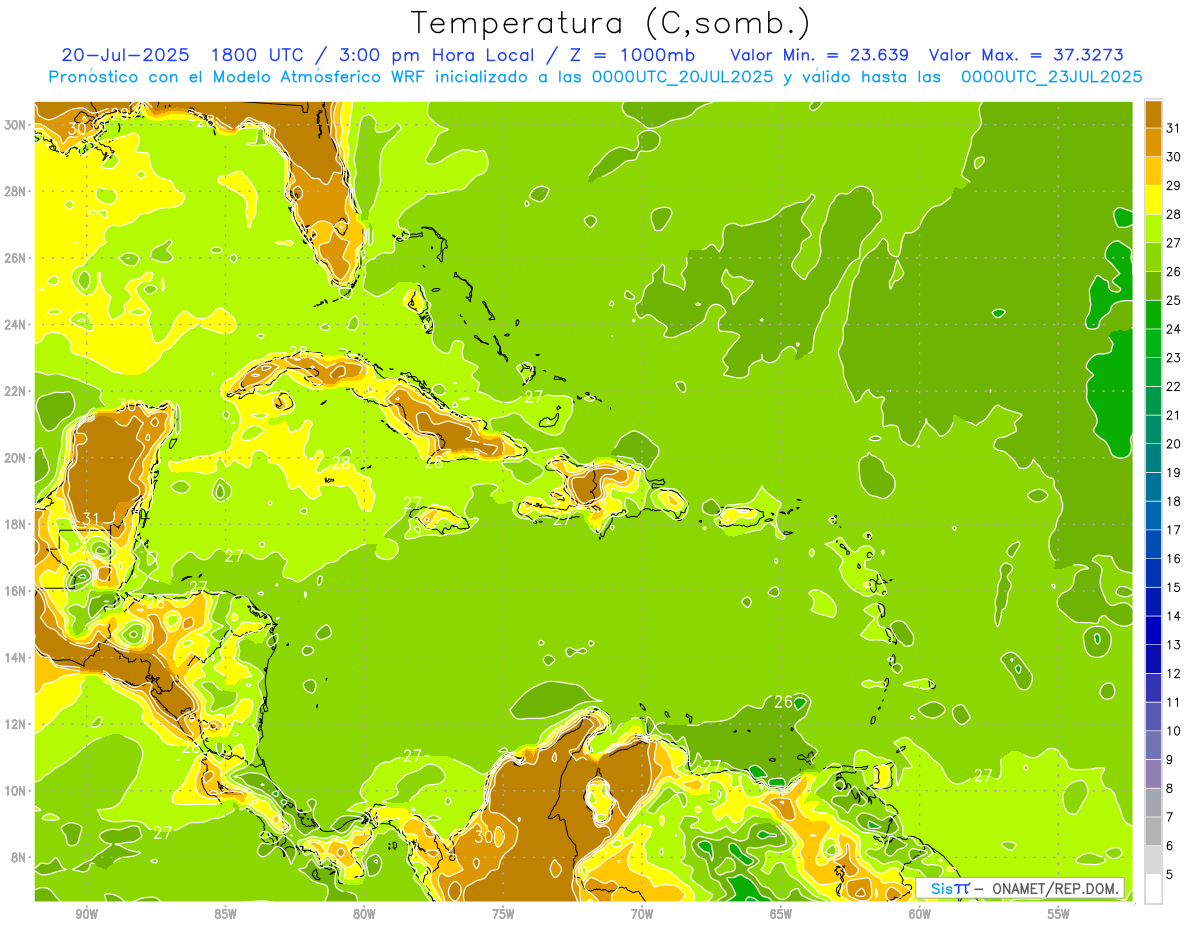Click the "20N" latitude axis label
The image size is (1200, 927).
click(16, 458)
